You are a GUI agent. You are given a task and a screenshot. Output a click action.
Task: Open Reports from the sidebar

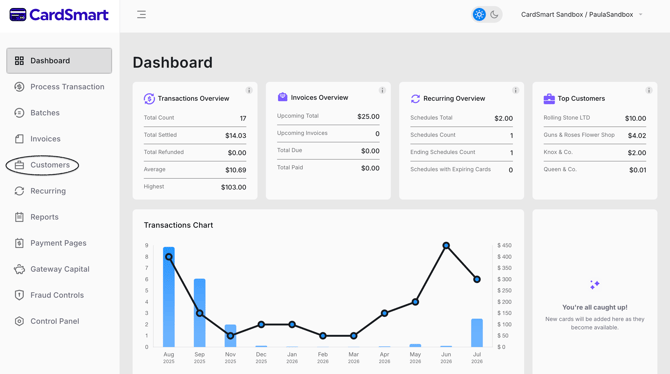point(59,217)
